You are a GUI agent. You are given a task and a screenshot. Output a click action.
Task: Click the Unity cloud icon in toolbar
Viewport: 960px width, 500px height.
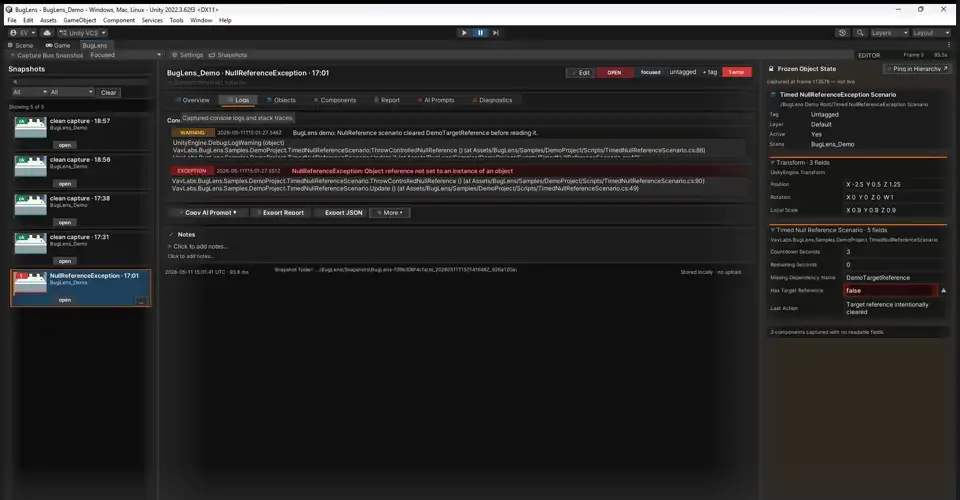[x=47, y=32]
